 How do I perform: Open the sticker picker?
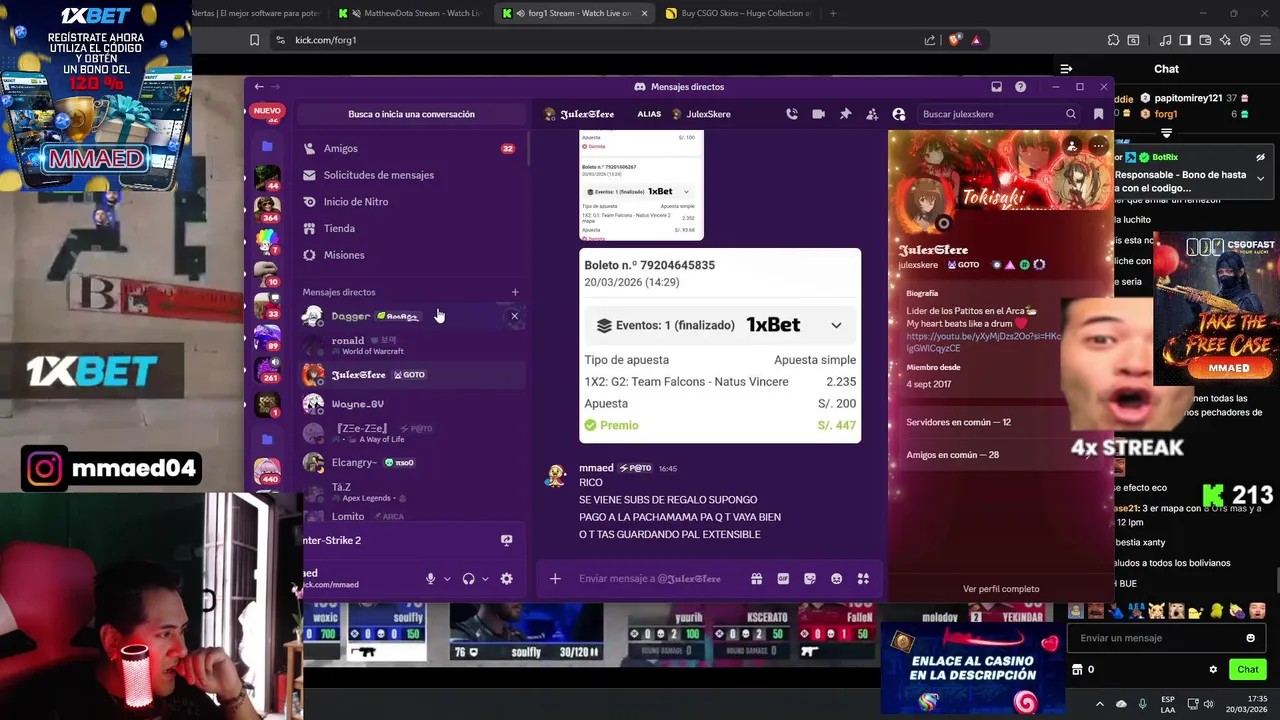tap(810, 578)
